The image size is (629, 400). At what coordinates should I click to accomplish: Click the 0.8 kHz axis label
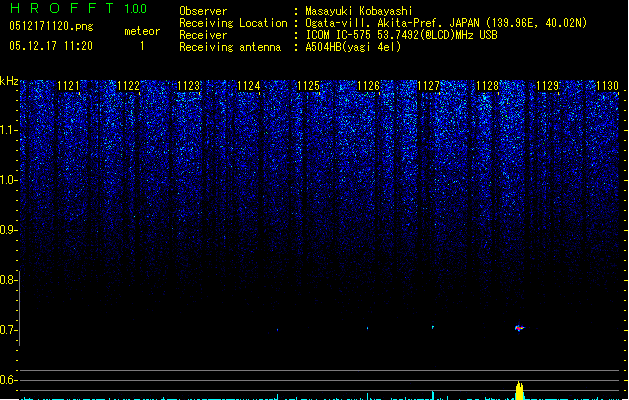click(8, 280)
